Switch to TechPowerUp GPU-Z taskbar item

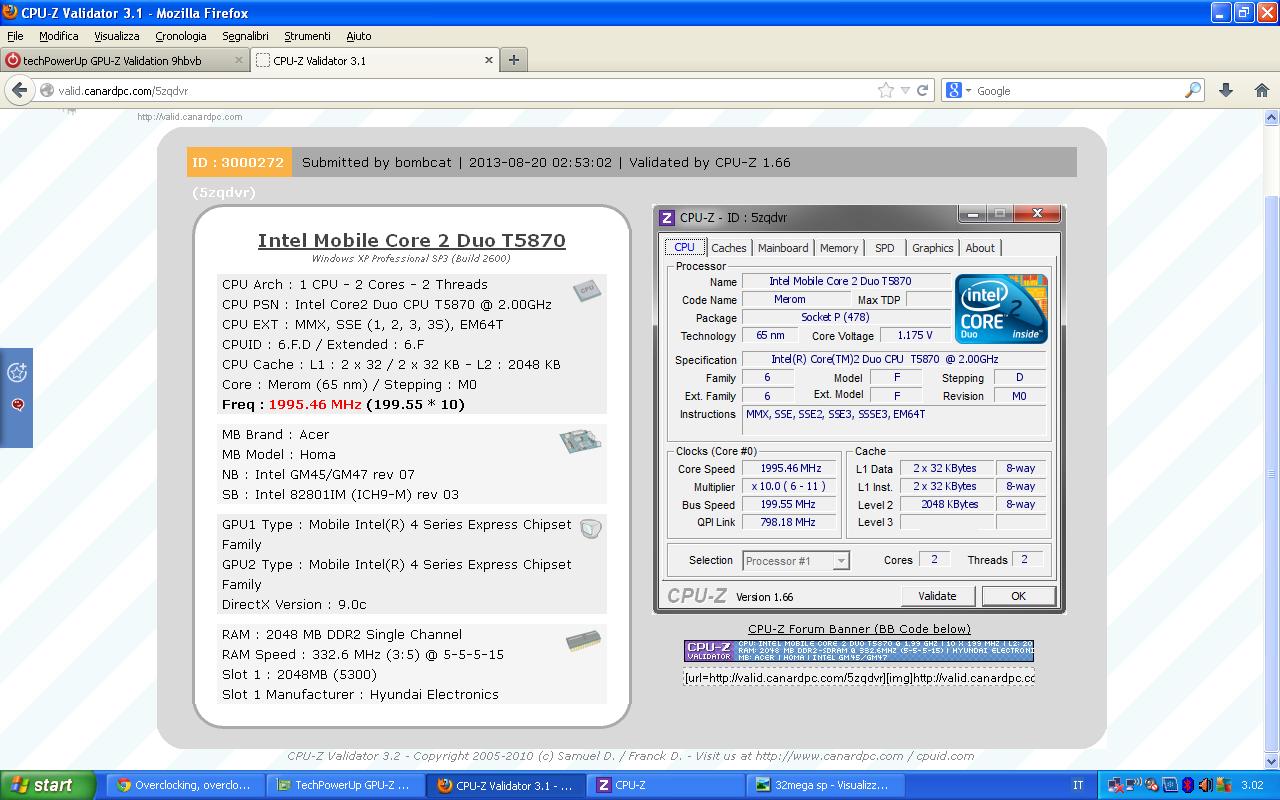coord(346,785)
